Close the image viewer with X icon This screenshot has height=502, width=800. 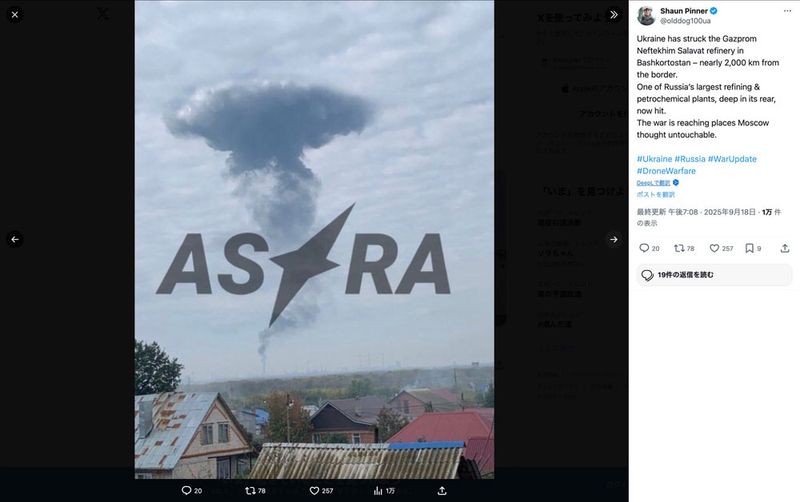click(x=15, y=15)
